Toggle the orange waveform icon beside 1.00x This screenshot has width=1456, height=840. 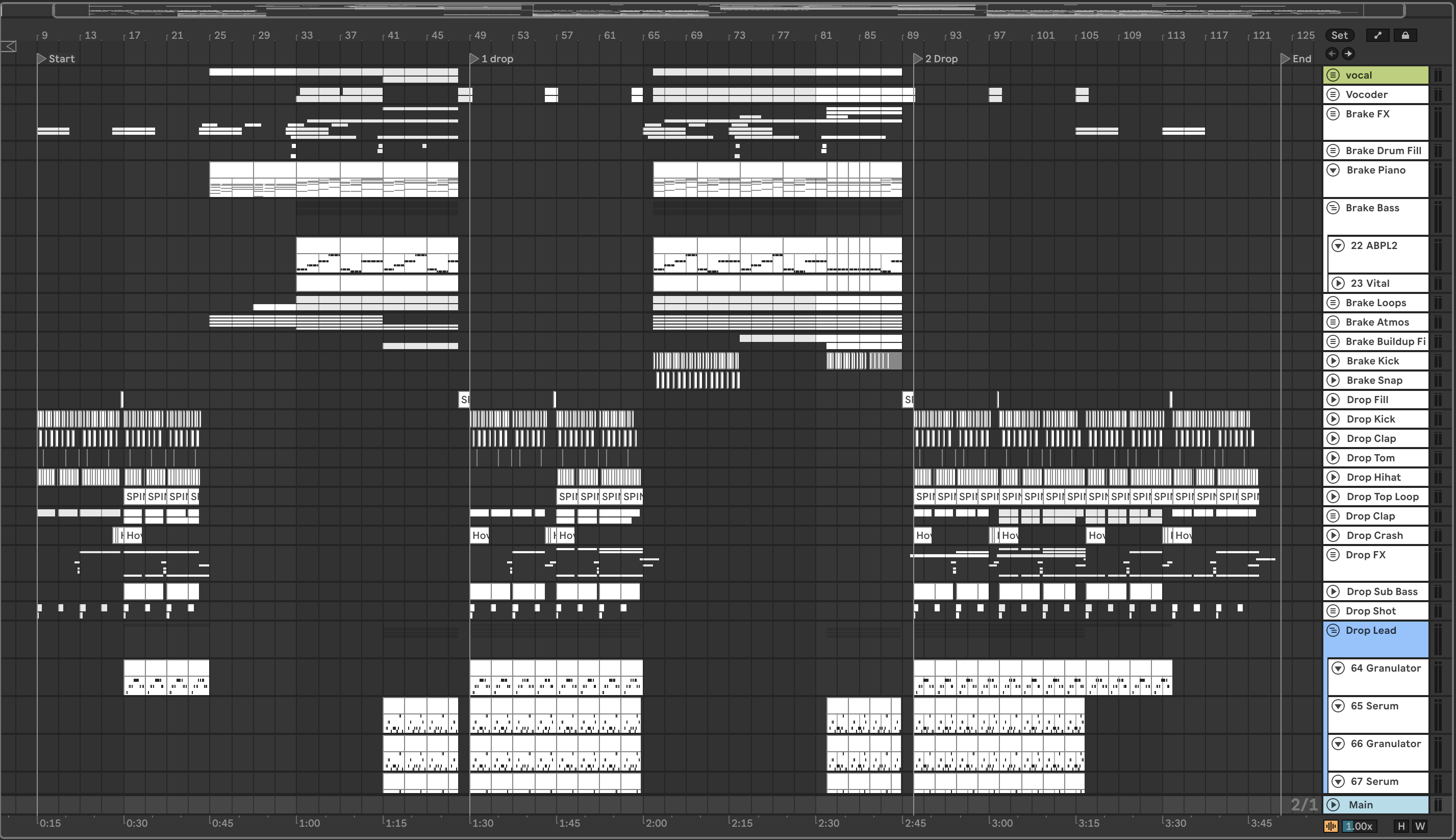point(1331,826)
